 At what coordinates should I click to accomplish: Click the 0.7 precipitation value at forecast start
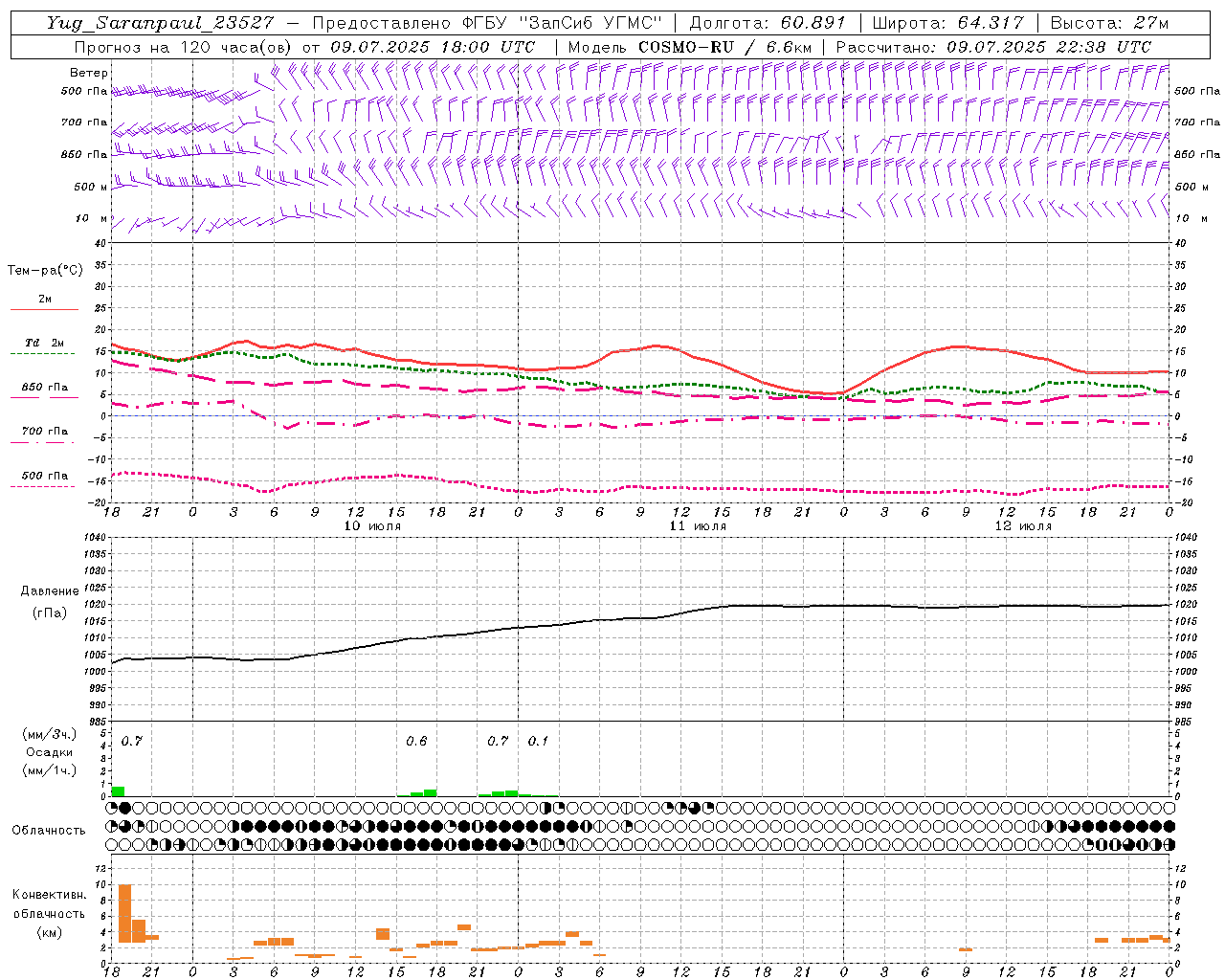click(131, 742)
